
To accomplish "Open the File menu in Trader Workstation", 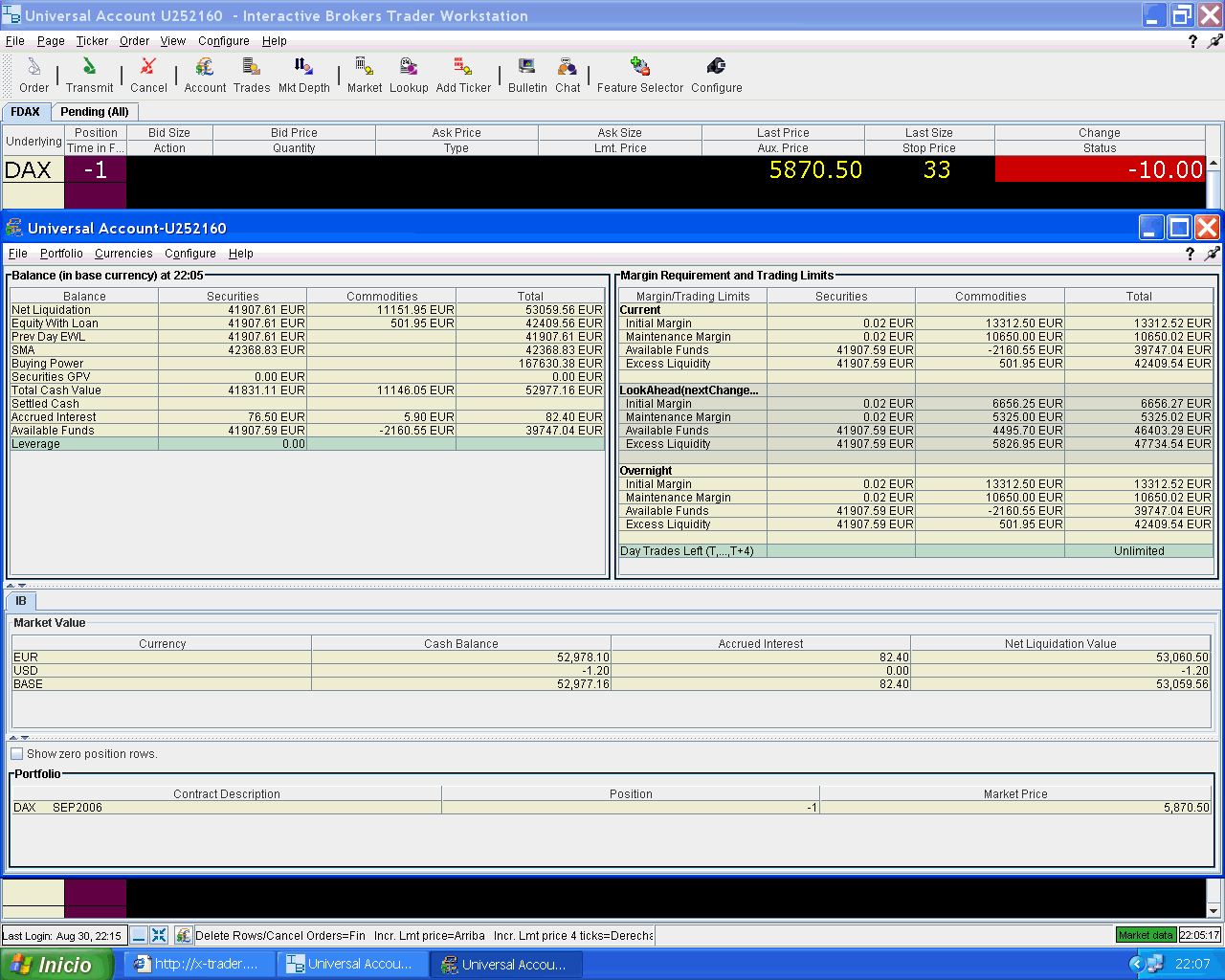I will [x=14, y=41].
